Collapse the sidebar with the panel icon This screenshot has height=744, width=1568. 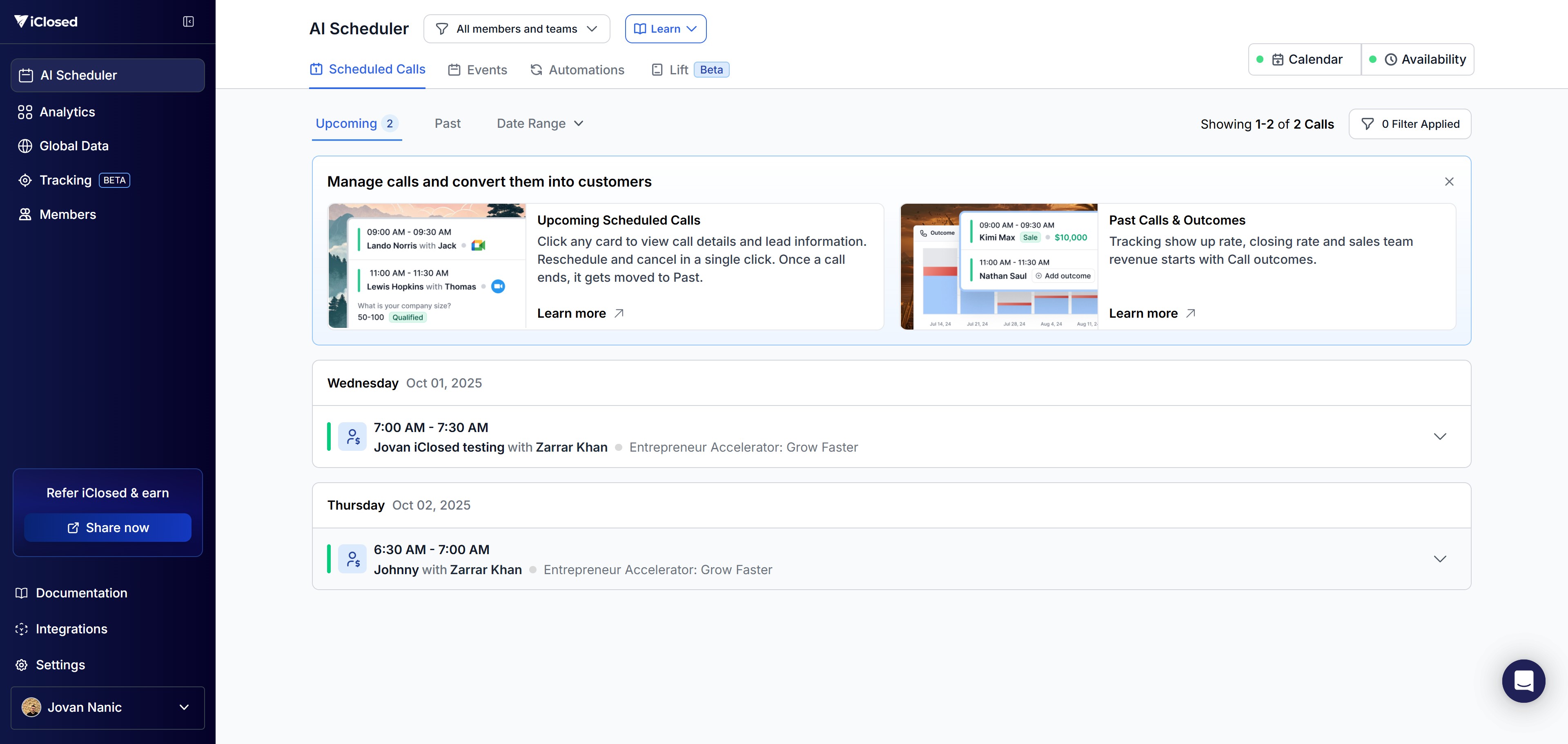click(x=188, y=22)
